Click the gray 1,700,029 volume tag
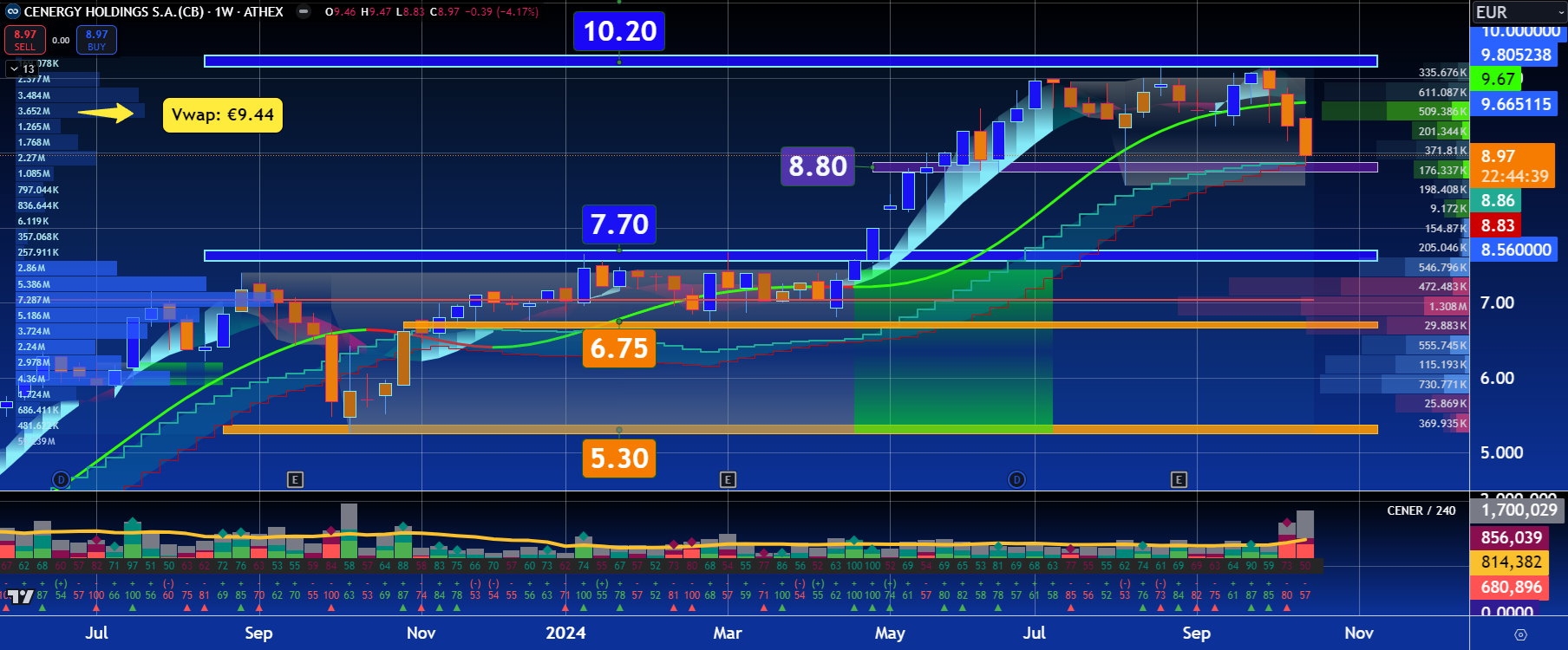The image size is (1568, 650). click(x=1519, y=510)
